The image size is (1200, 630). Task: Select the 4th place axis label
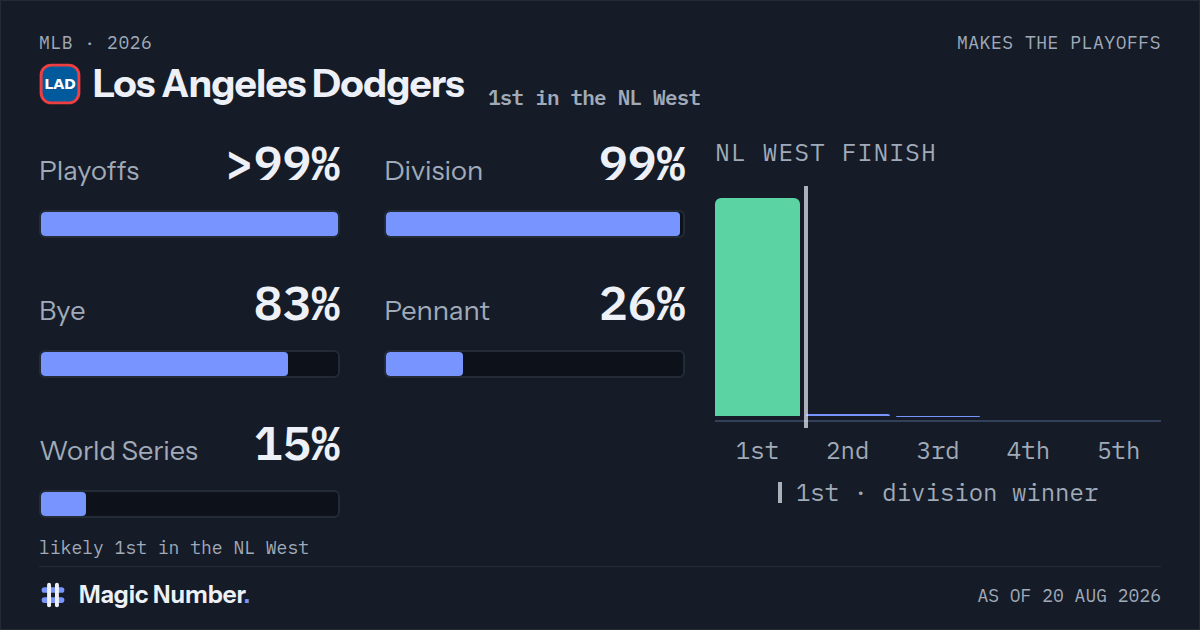tap(1028, 451)
